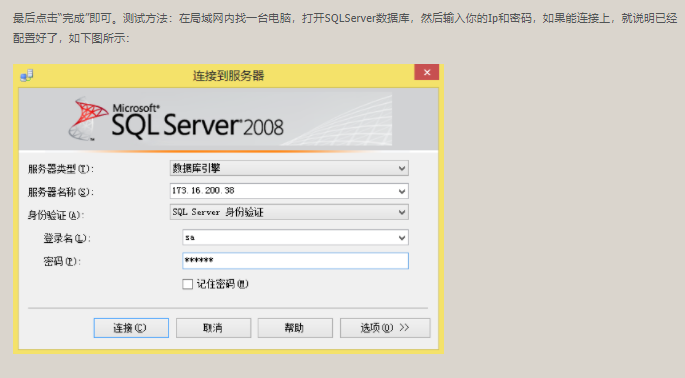Click the 登录名(L) label

(x=67, y=239)
